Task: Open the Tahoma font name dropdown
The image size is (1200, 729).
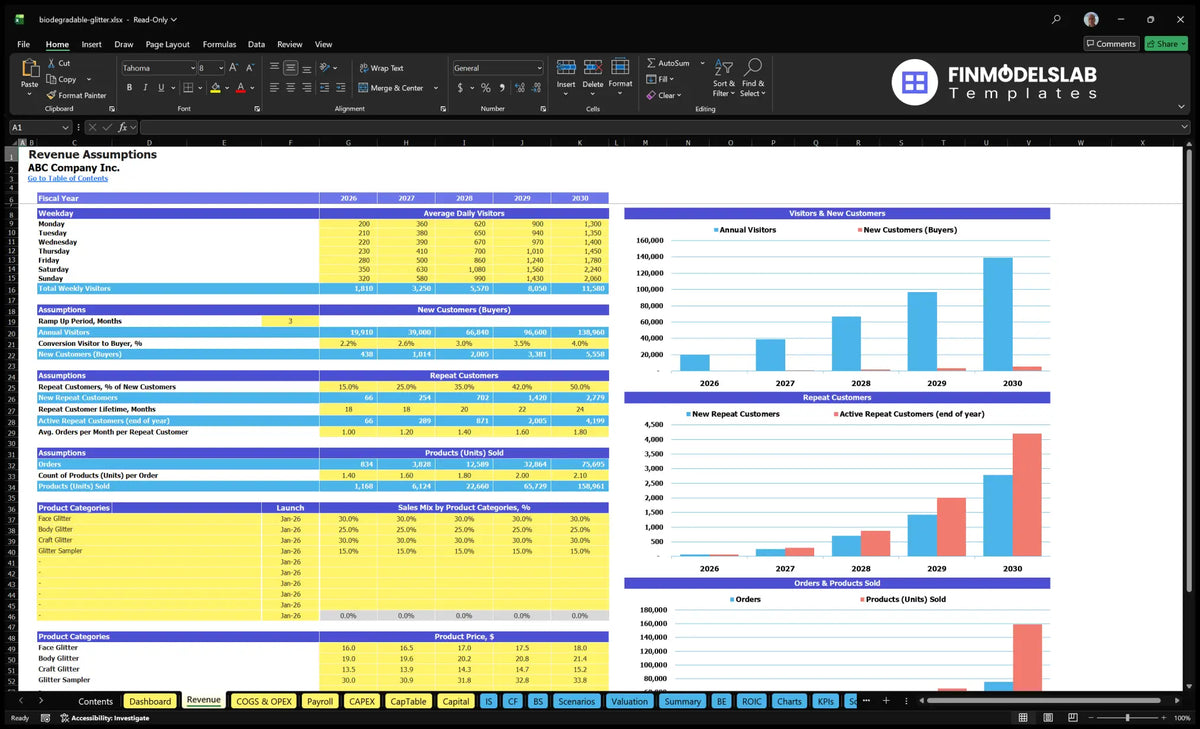Action: [x=191, y=68]
